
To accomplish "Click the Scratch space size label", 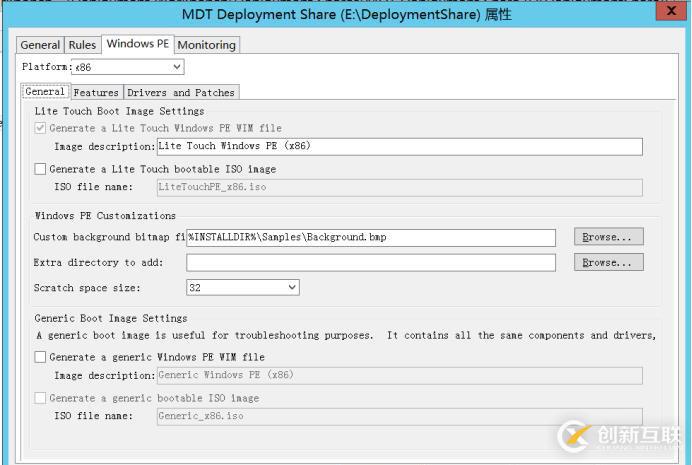I will [87, 288].
